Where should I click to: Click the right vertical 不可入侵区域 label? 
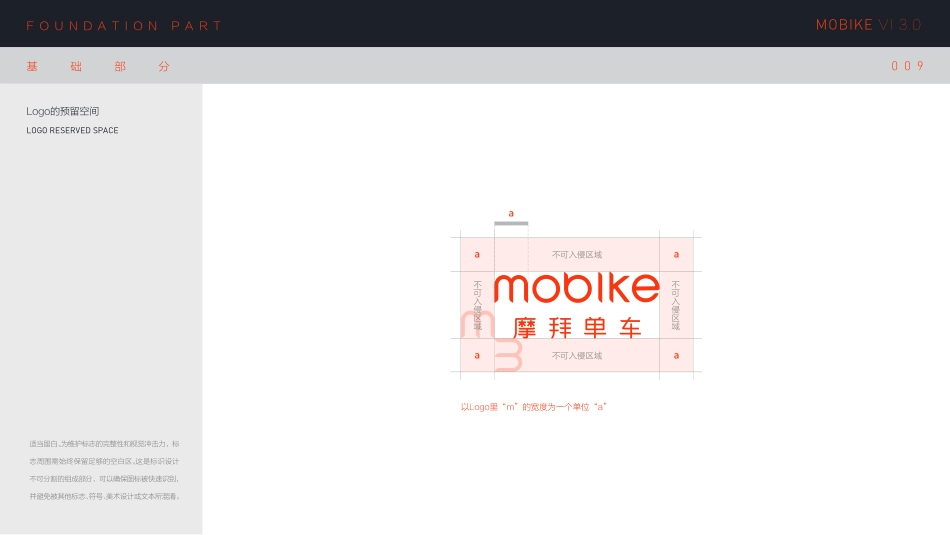coord(676,305)
